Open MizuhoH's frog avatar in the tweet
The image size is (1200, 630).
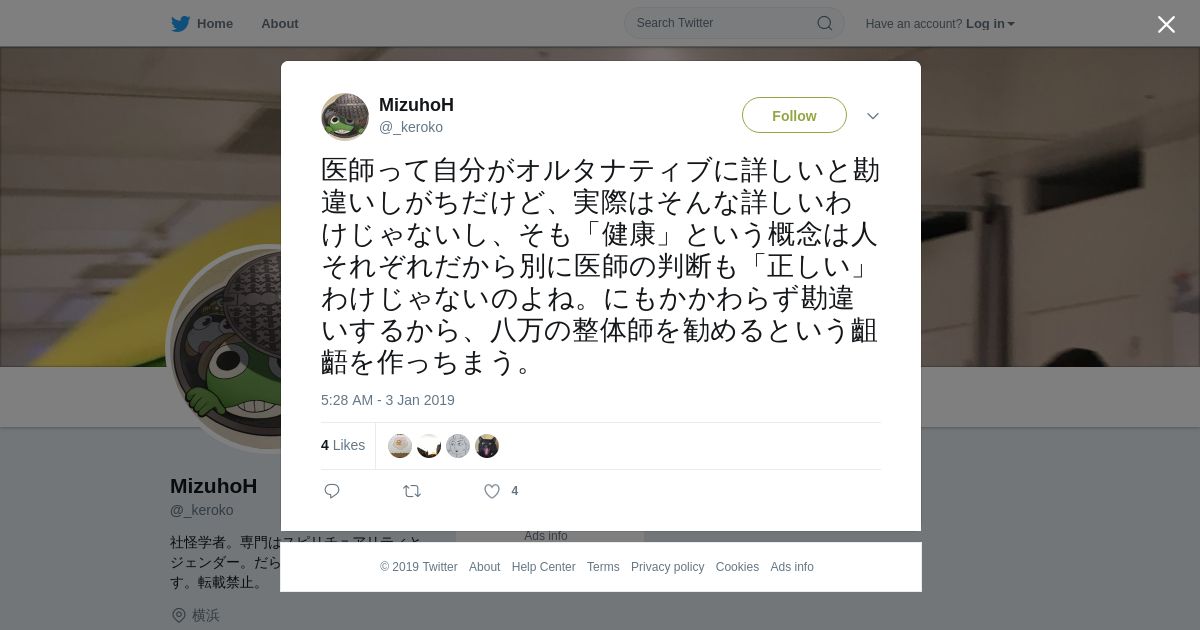(345, 116)
